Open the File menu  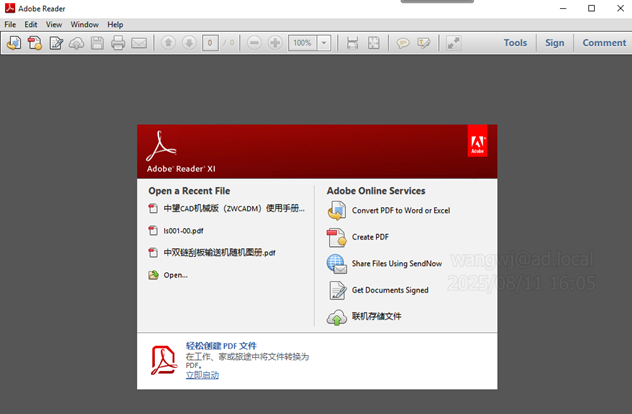10,24
